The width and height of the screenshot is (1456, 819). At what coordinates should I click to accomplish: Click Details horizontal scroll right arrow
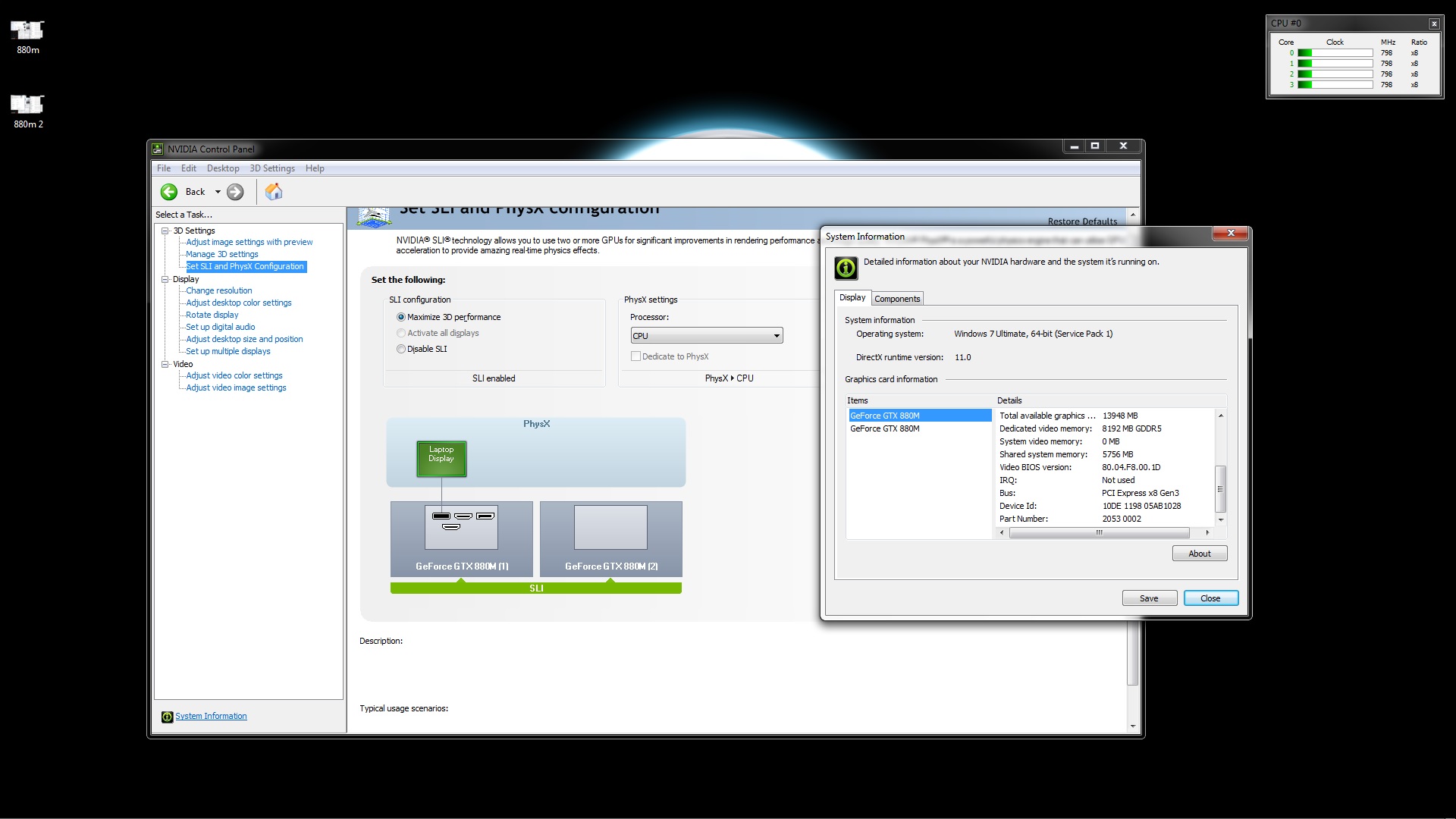pyautogui.click(x=1207, y=532)
